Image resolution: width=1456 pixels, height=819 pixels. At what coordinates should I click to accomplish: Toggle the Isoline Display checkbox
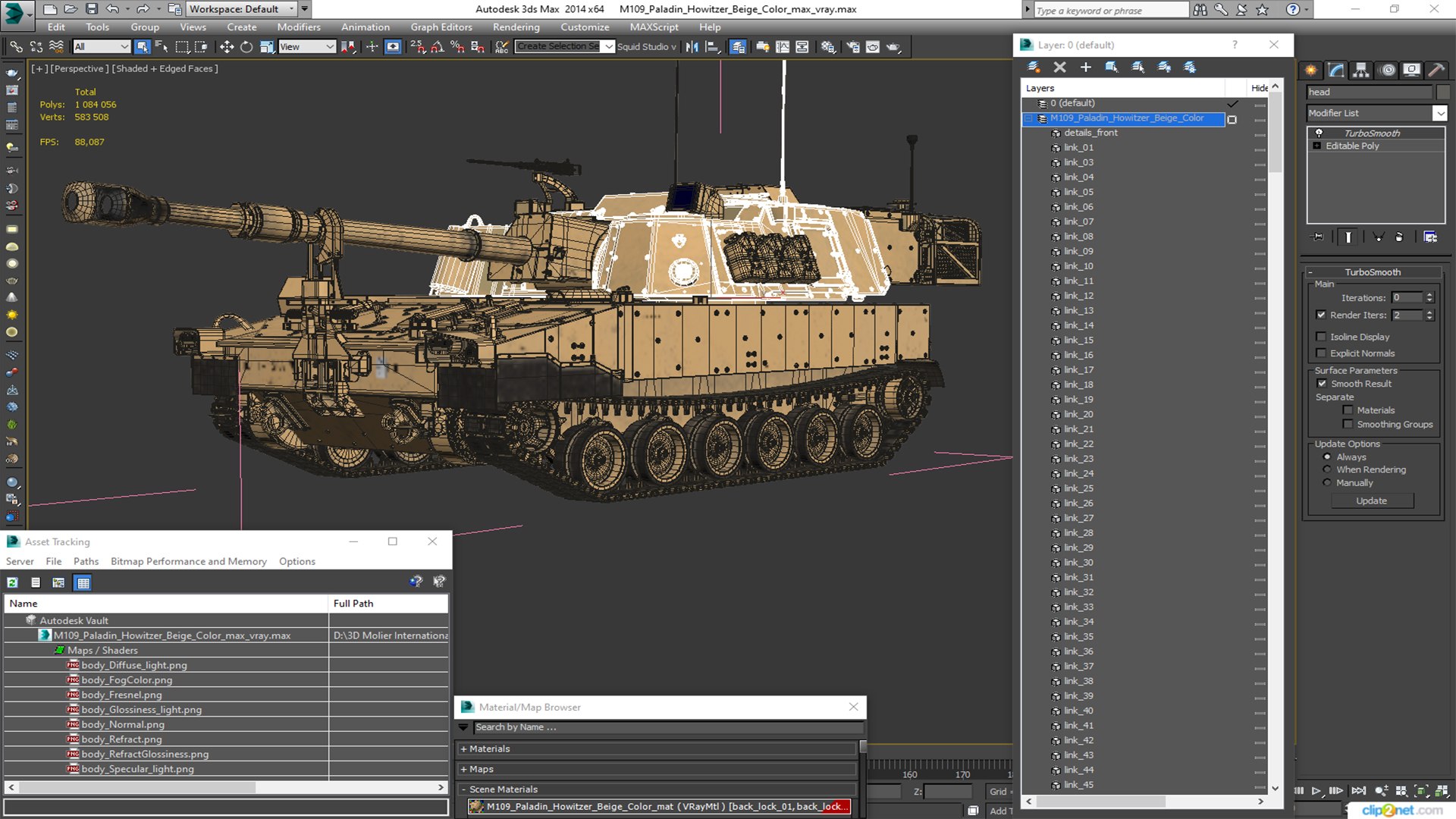(x=1322, y=337)
